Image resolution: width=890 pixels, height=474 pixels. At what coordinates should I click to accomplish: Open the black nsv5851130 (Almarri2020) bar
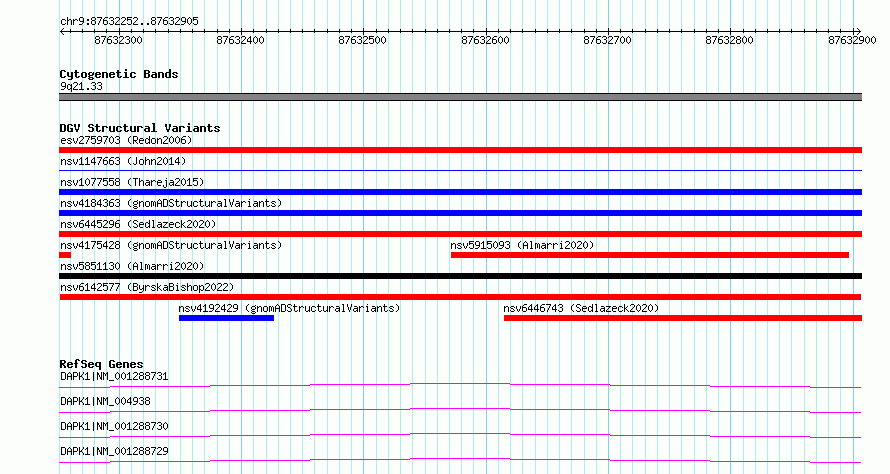point(460,276)
